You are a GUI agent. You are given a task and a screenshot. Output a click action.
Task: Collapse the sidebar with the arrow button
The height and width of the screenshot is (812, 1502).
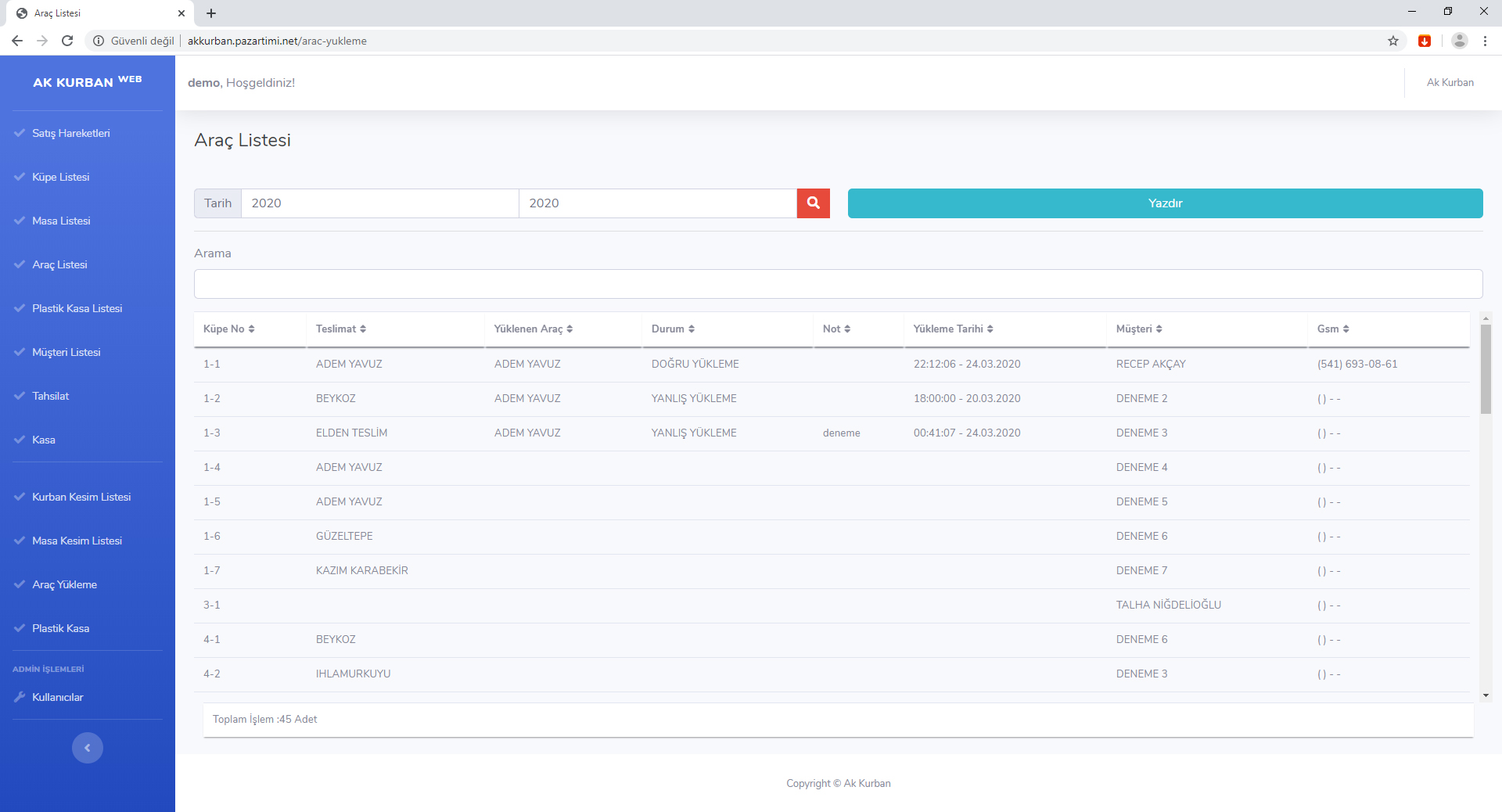[x=88, y=748]
